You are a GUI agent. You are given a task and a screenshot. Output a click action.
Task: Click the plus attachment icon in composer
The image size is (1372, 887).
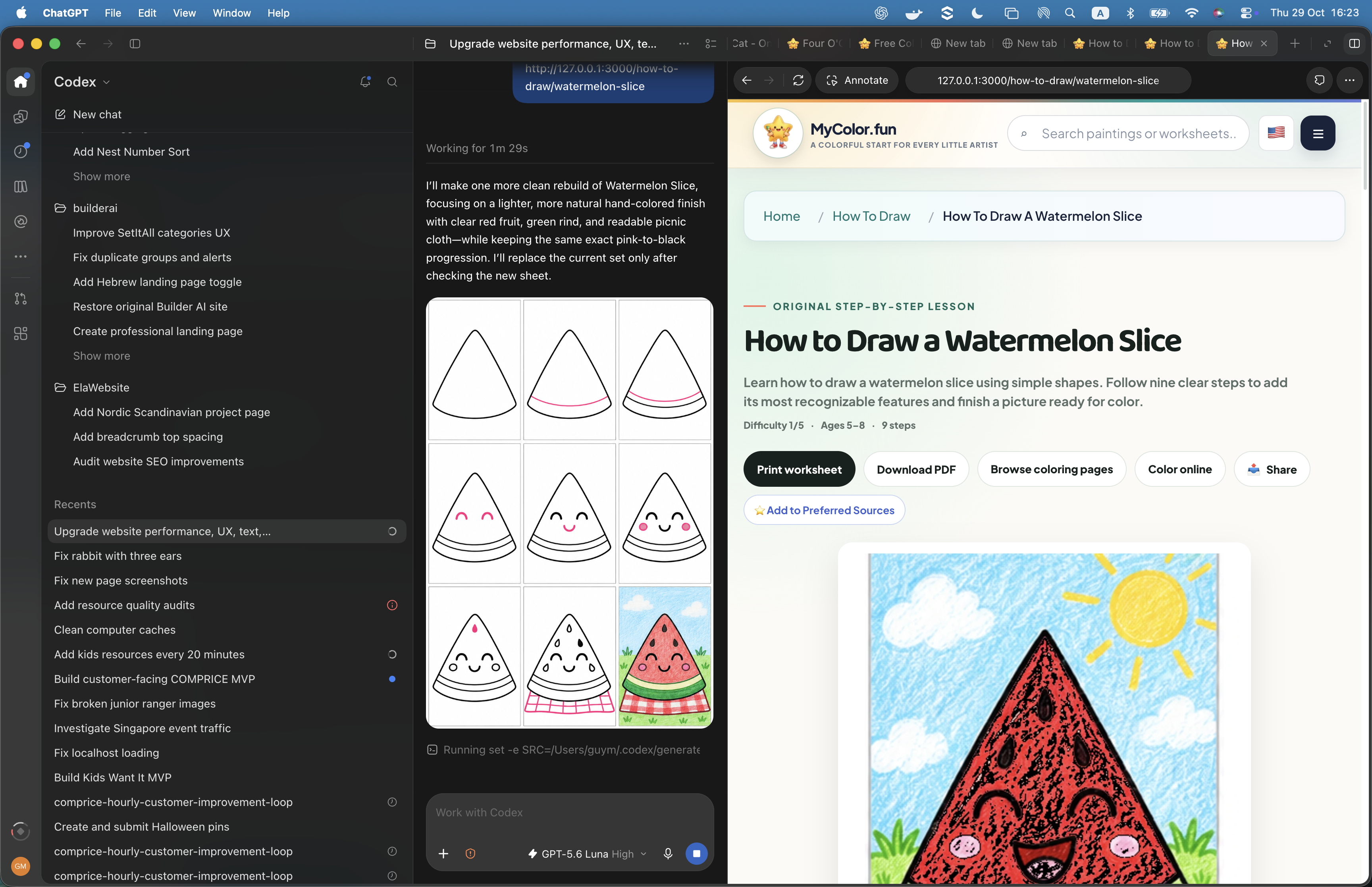[443, 853]
